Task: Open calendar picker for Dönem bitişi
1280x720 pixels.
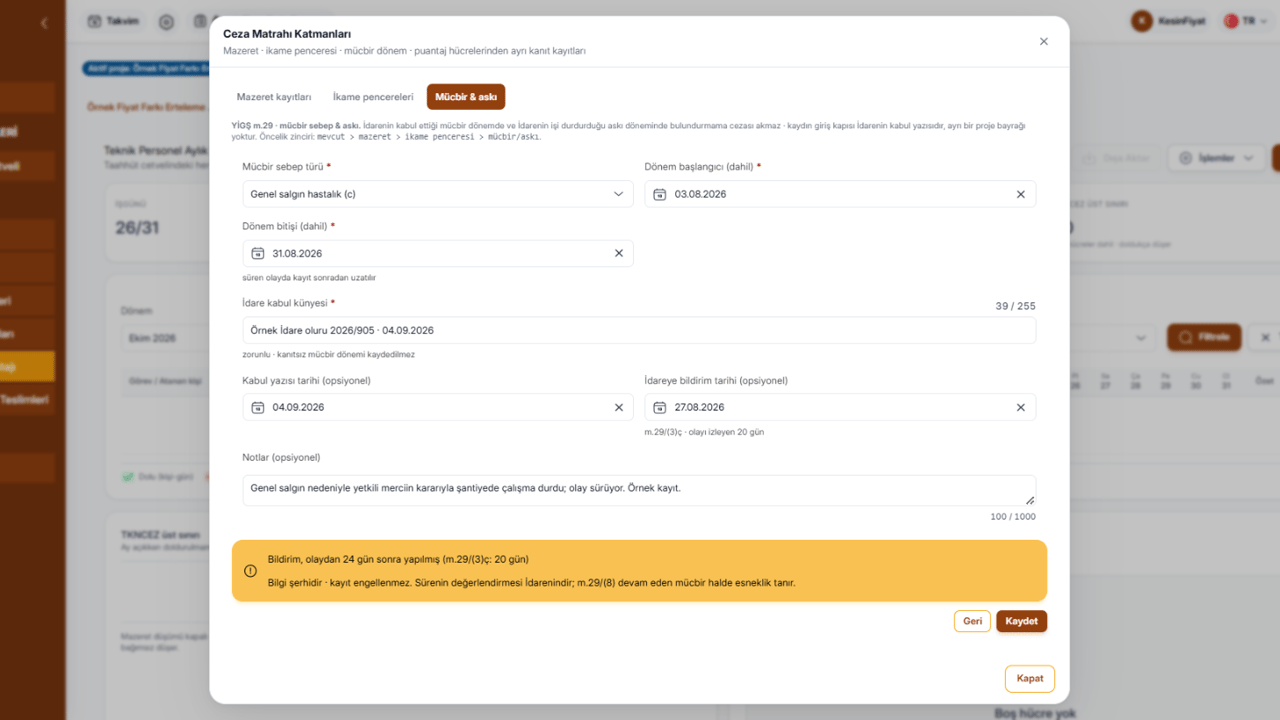Action: pos(257,253)
